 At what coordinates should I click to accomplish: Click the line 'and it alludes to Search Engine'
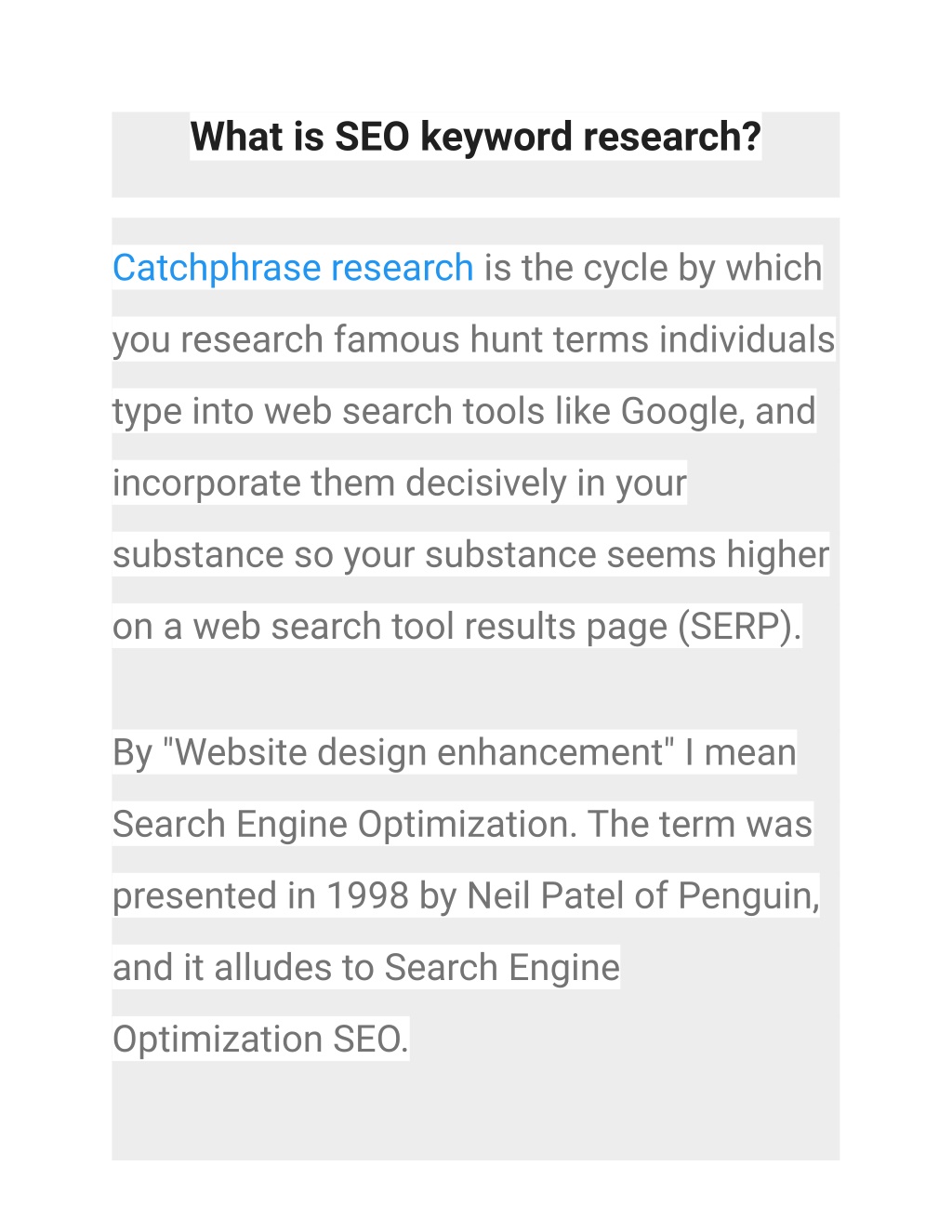point(366,967)
